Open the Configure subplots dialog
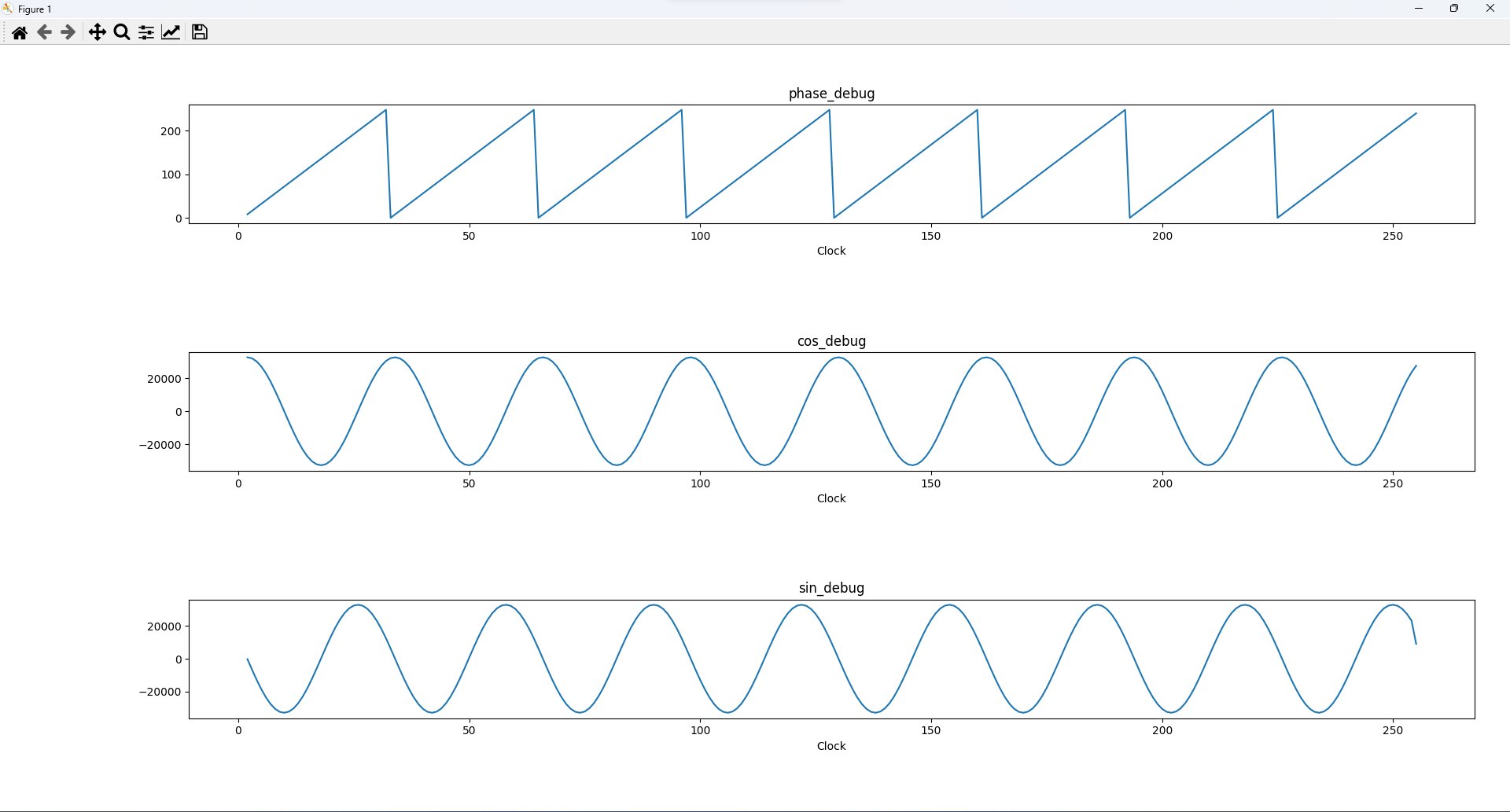 point(146,32)
